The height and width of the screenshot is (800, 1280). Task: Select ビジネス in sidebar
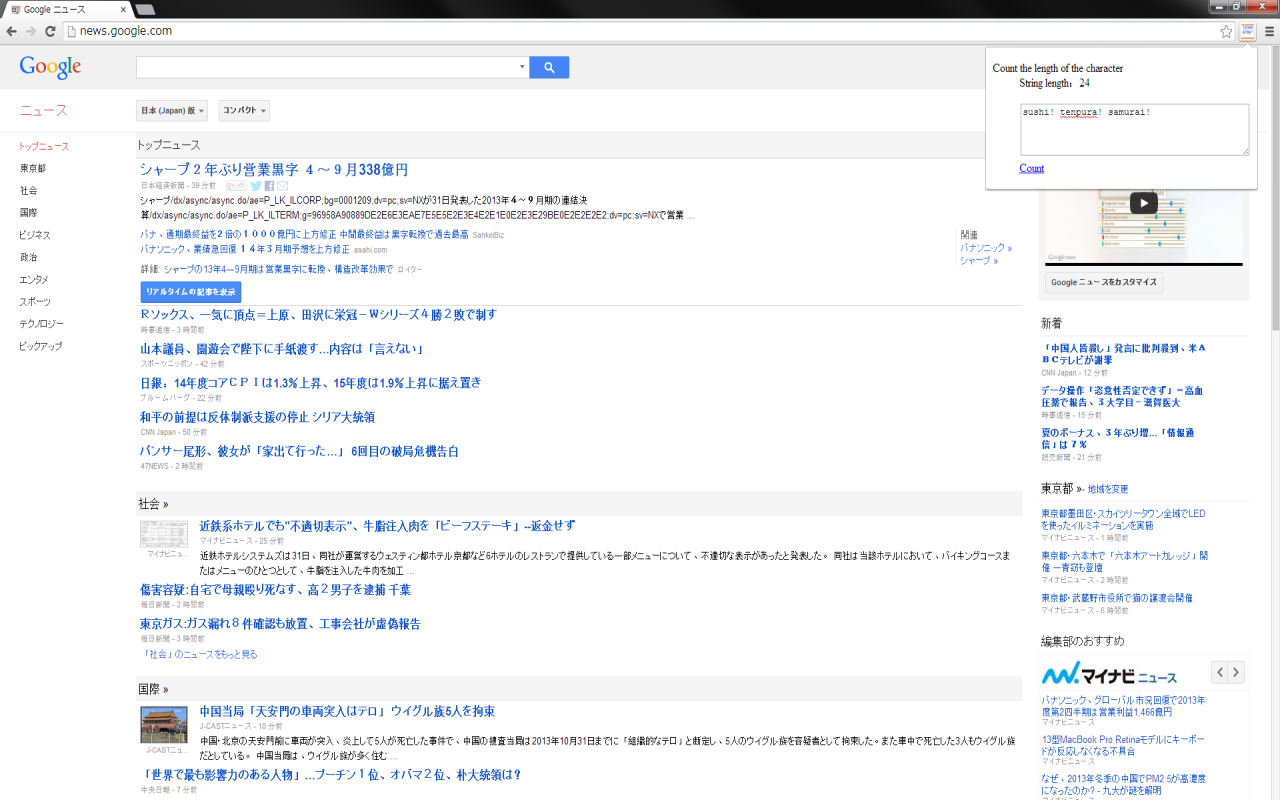[35, 235]
